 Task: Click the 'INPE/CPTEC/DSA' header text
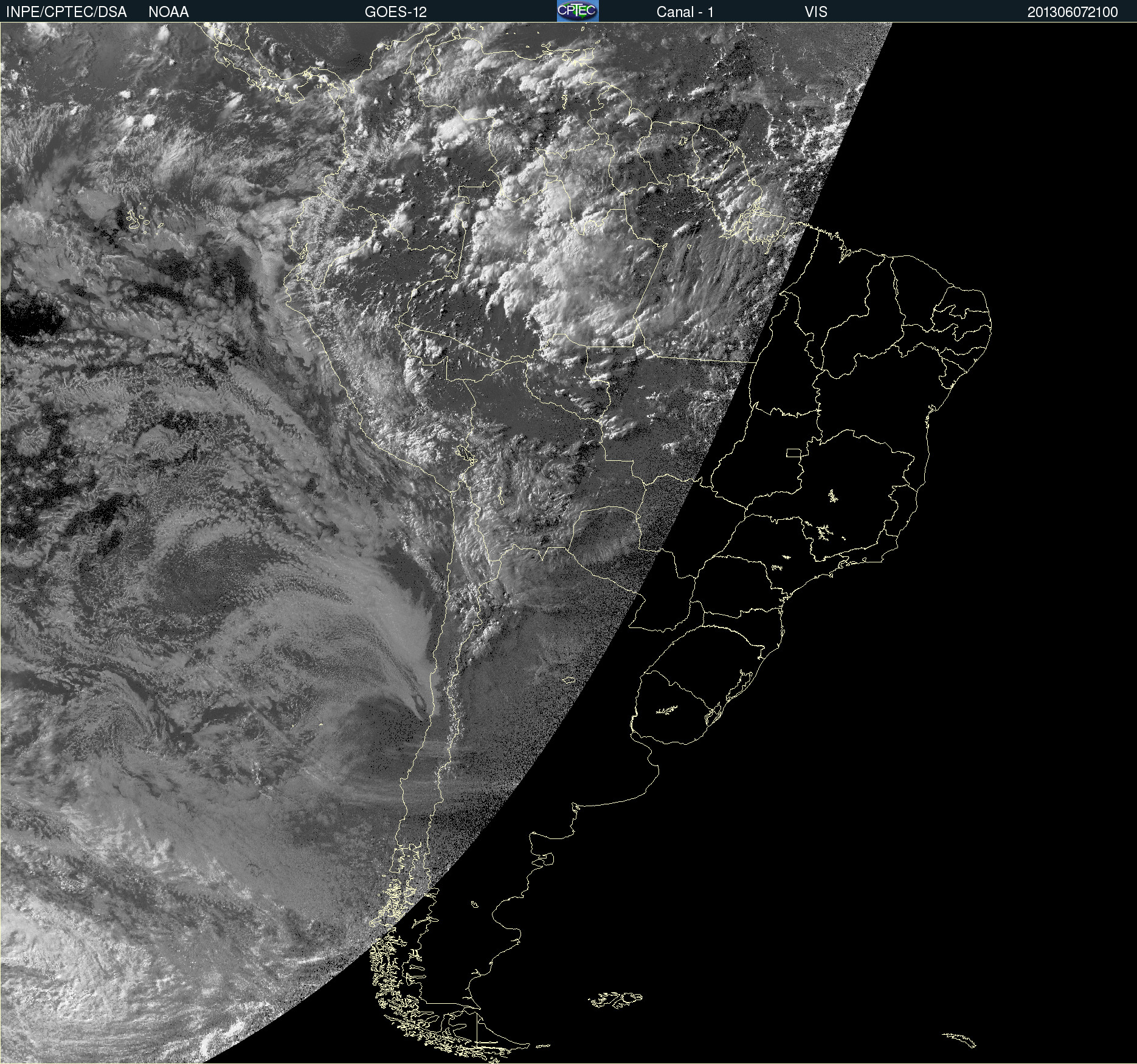tap(66, 12)
